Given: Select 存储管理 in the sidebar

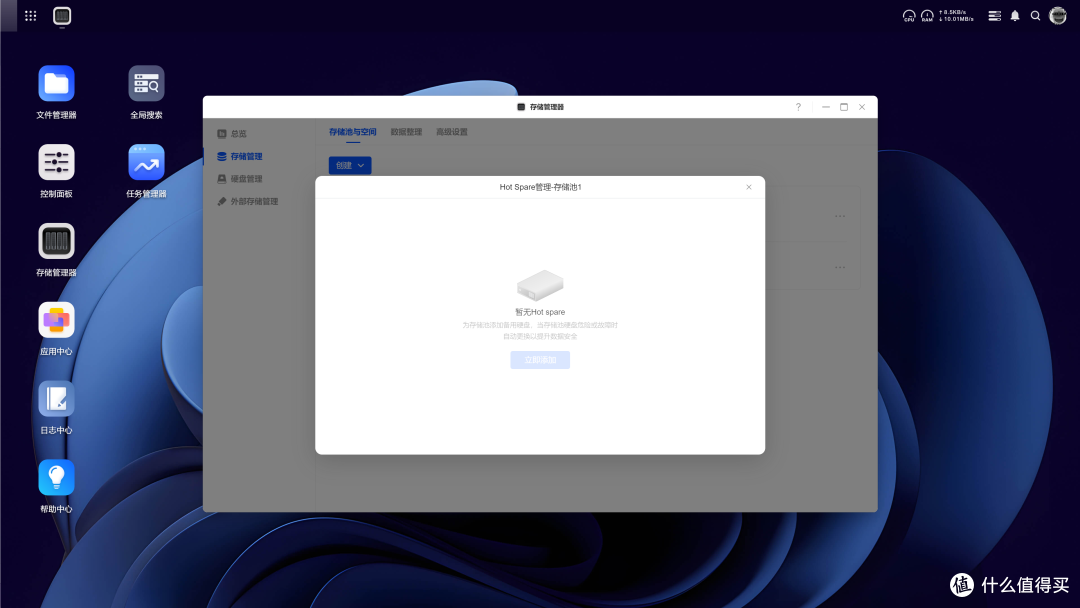Looking at the screenshot, I should point(240,156).
